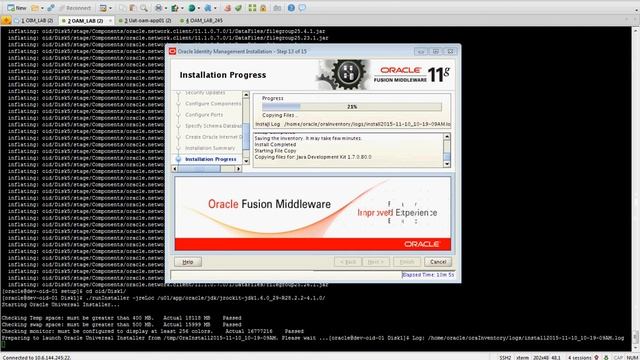Click the 'Connected to 10.6.144.245:22' status text
640x360 pixels.
tap(36, 358)
